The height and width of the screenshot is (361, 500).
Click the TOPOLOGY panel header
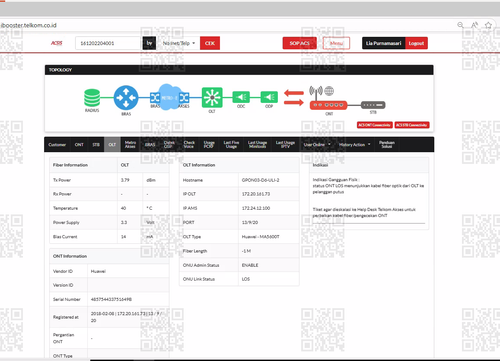point(239,70)
